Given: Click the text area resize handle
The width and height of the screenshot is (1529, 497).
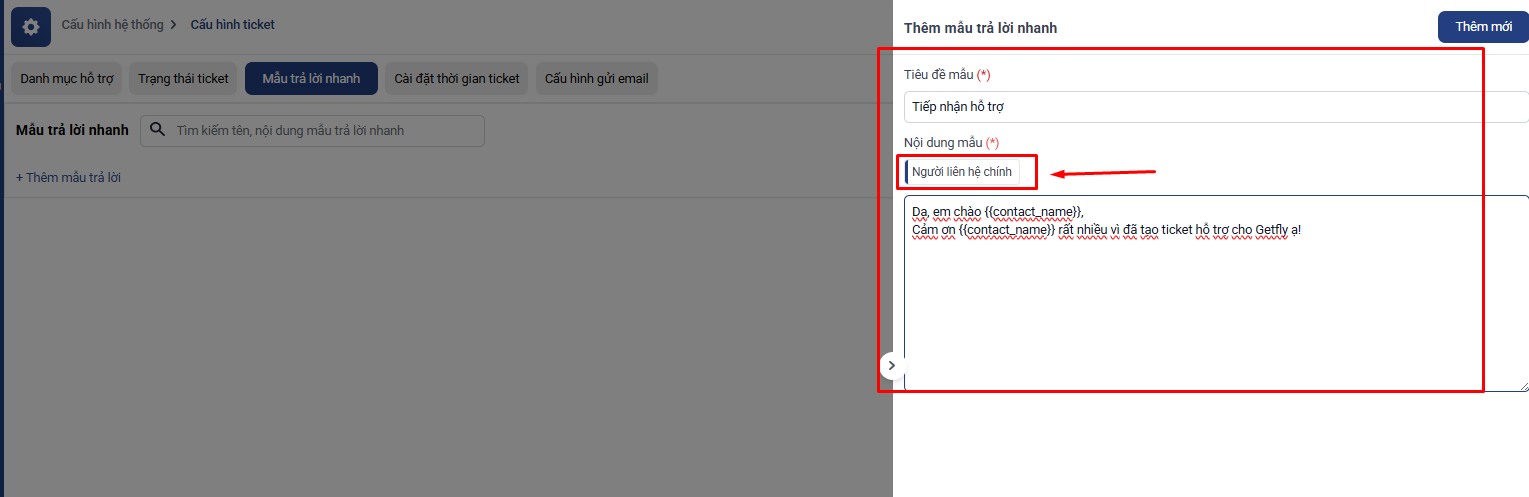Looking at the screenshot, I should point(1523,386).
